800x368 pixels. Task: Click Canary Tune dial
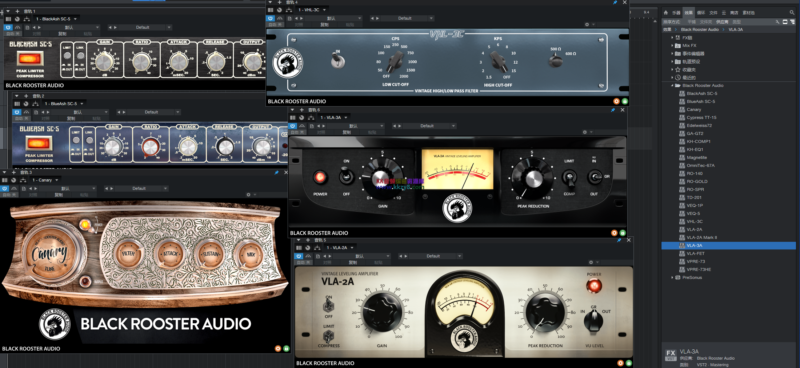point(50,252)
